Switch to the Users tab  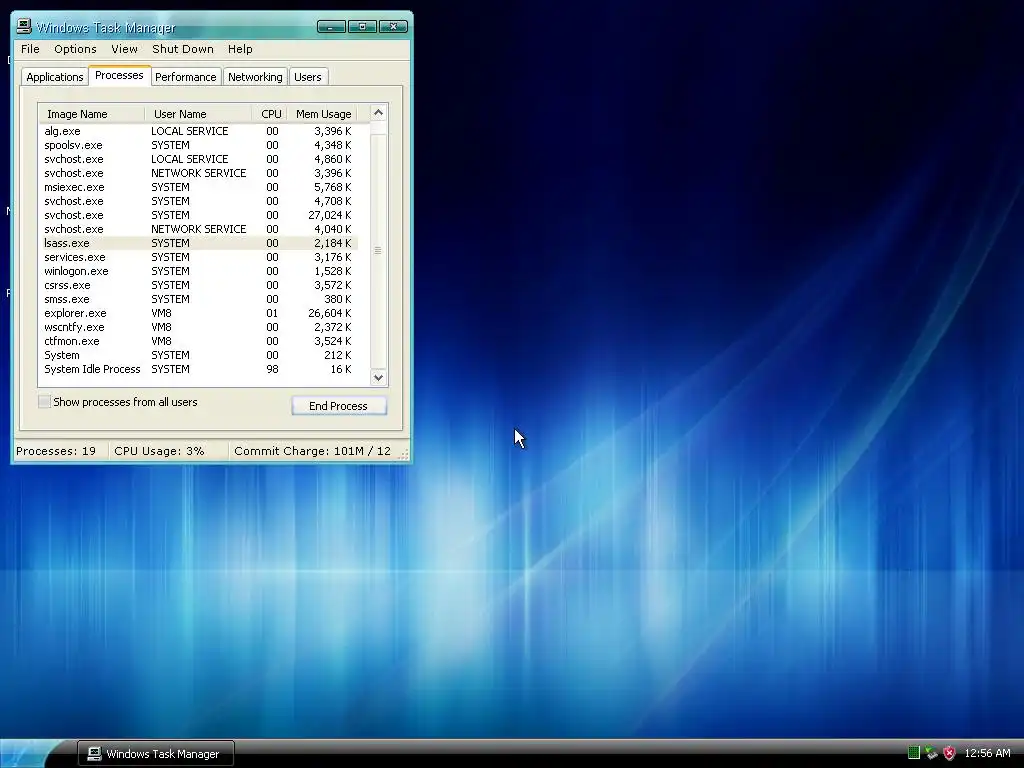[308, 77]
